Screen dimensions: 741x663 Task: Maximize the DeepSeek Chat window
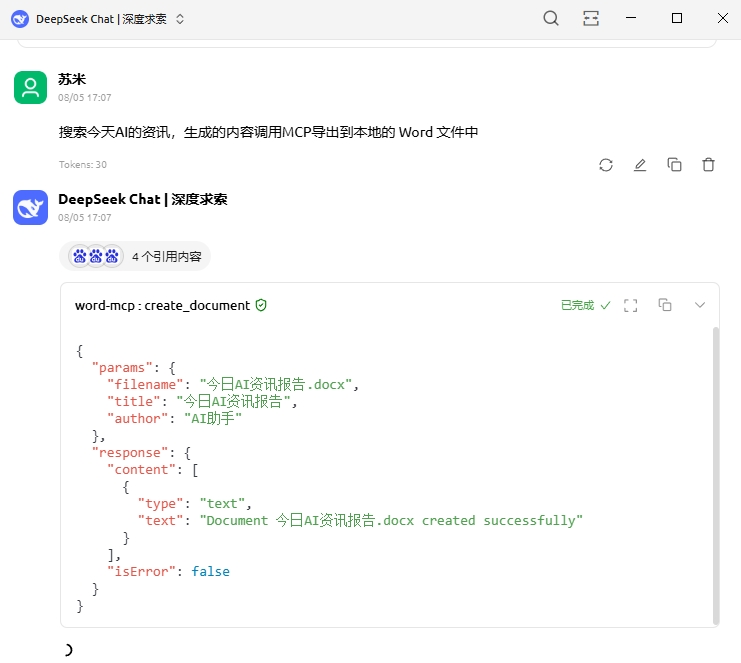tap(677, 18)
